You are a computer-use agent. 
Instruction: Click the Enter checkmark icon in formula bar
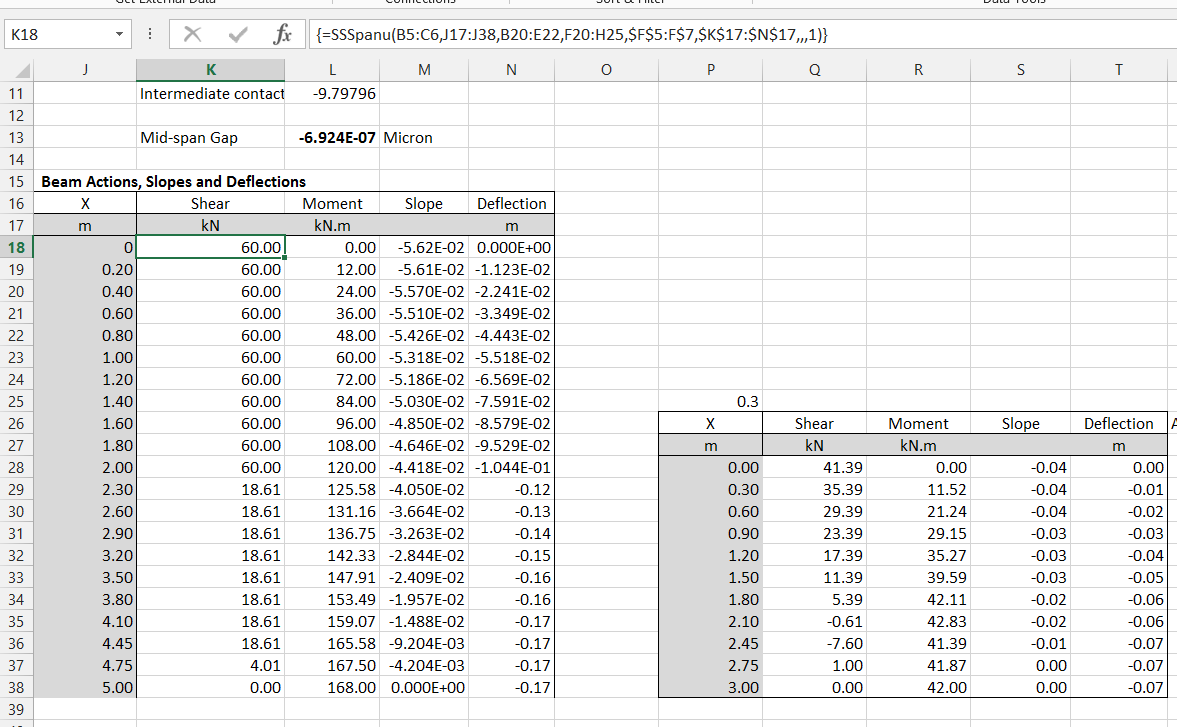(x=236, y=35)
